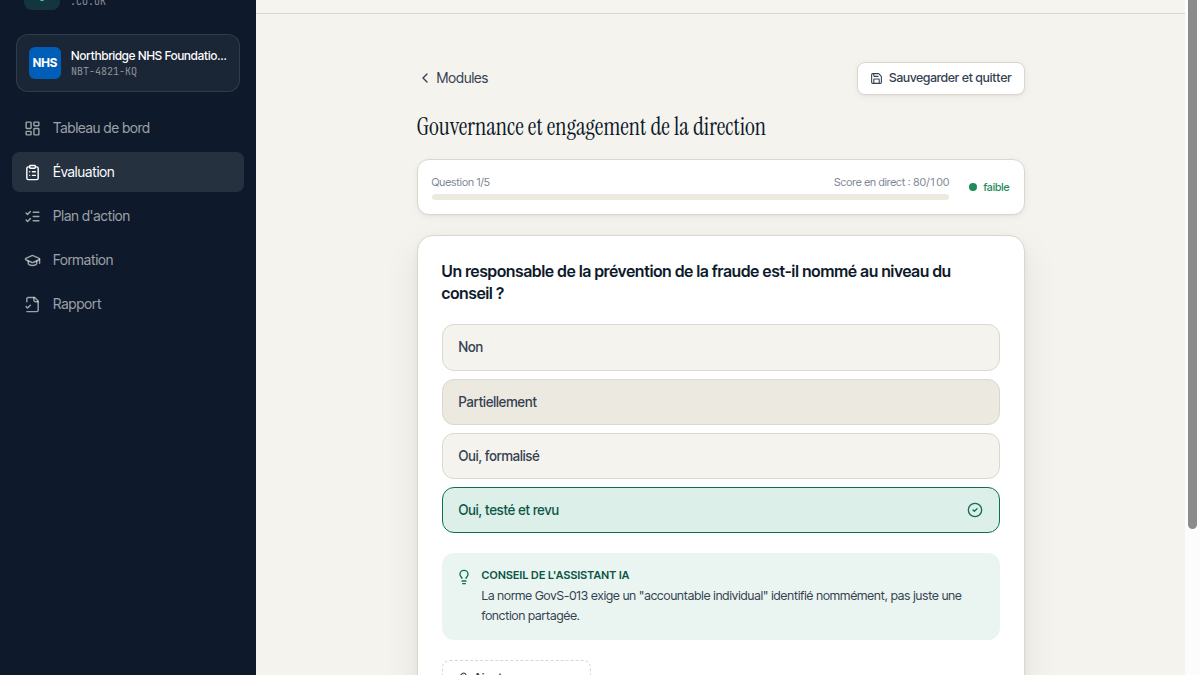Screen dimensions: 1200x675
Task: Click CONSEIL DE L'ASSISTANT IA heading
Action: [x=555, y=575]
